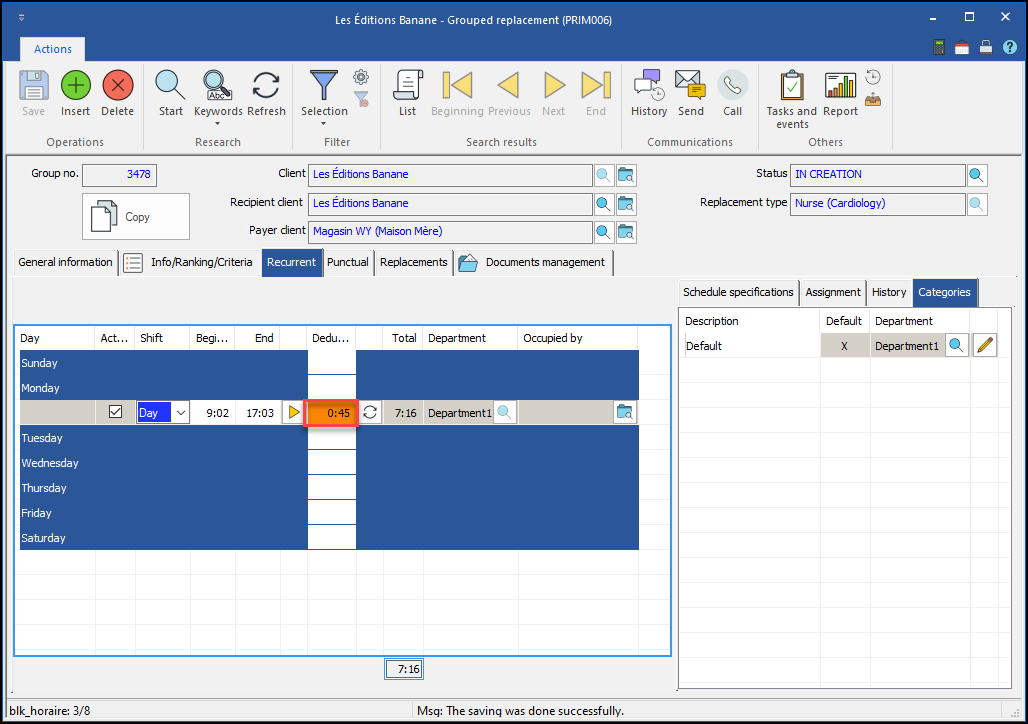The width and height of the screenshot is (1028, 724).
Task: Open the Day shift dropdown
Action: (x=180, y=413)
